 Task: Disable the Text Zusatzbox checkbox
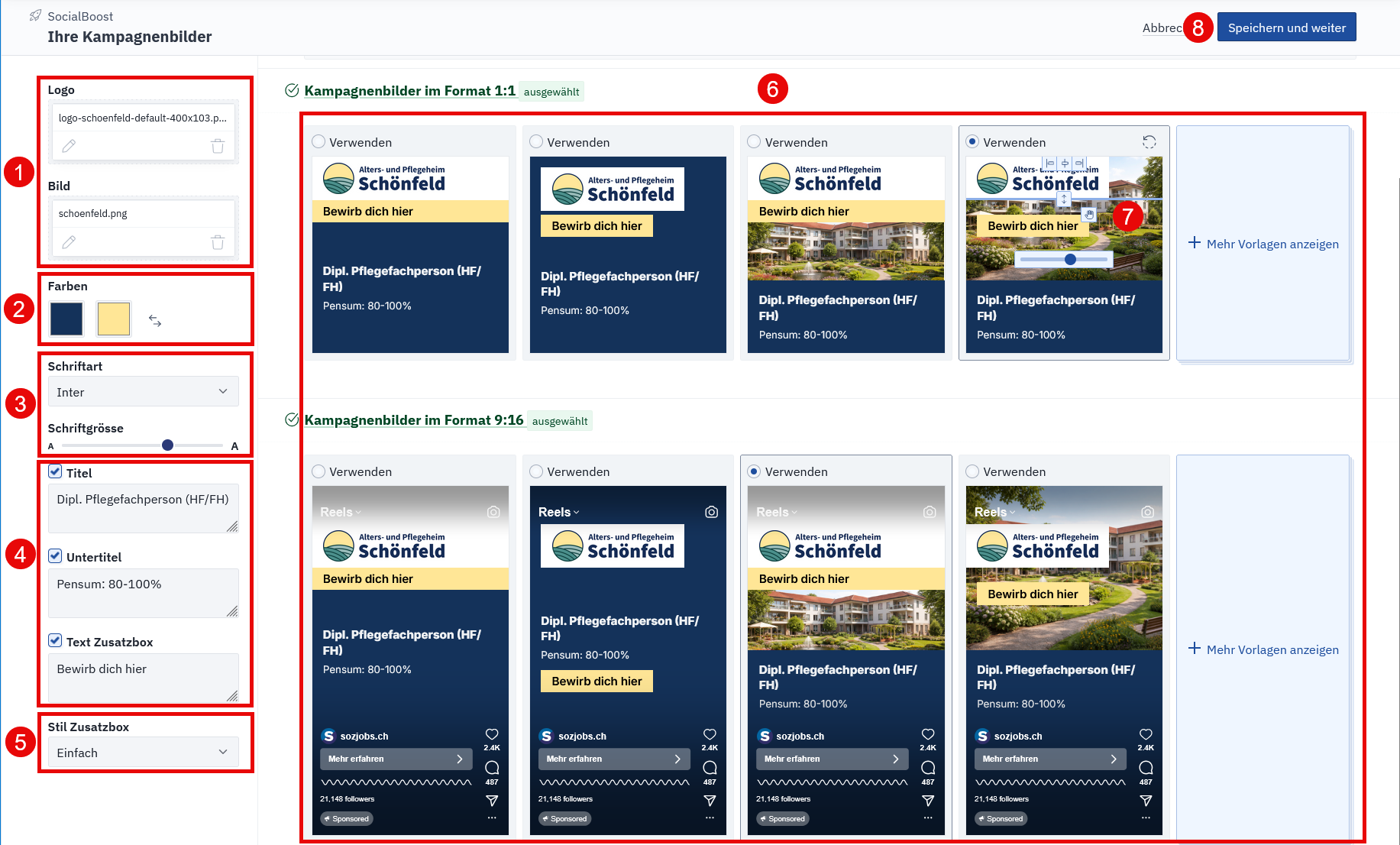click(55, 641)
